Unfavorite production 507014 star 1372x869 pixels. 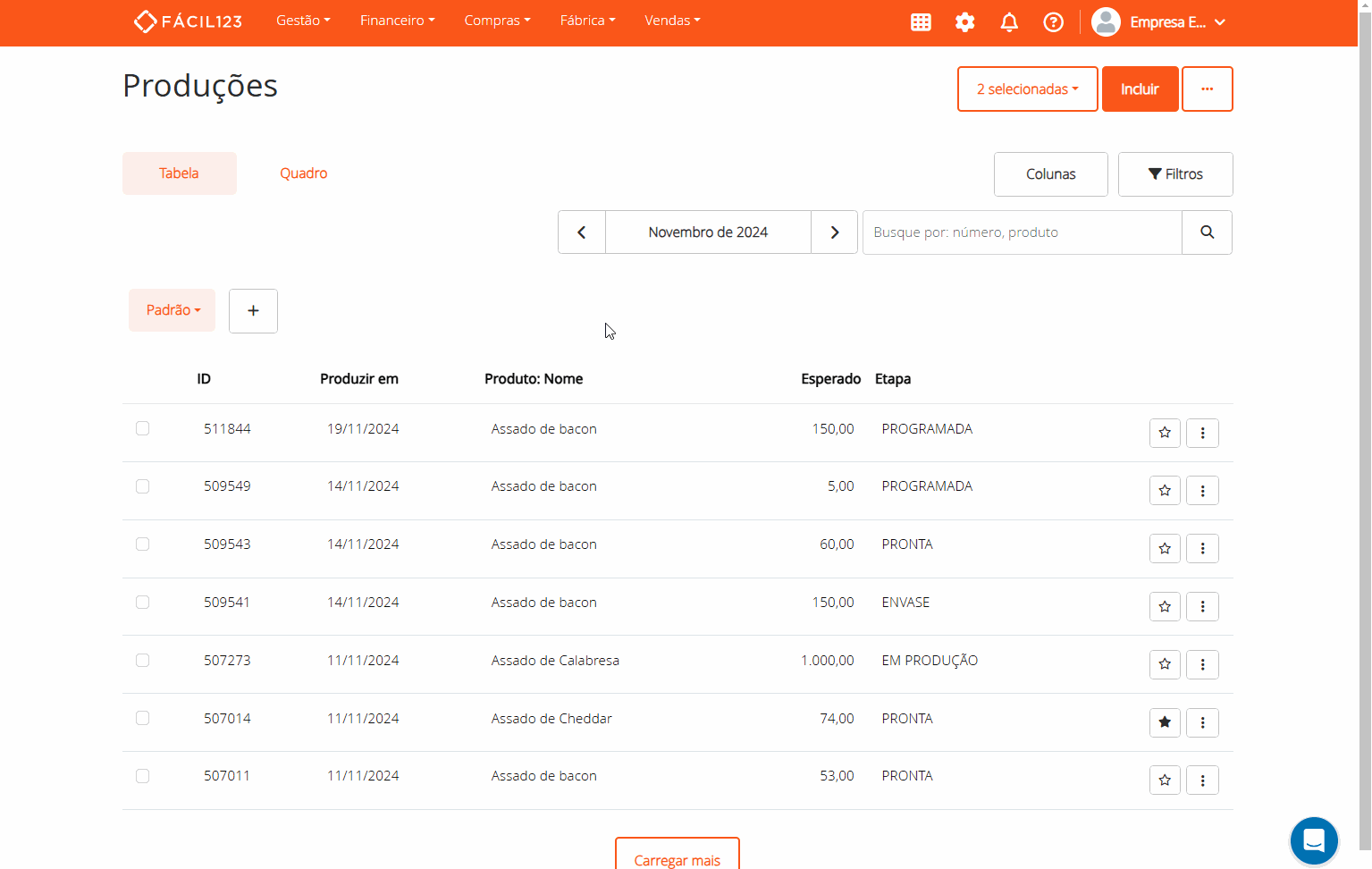coord(1165,722)
